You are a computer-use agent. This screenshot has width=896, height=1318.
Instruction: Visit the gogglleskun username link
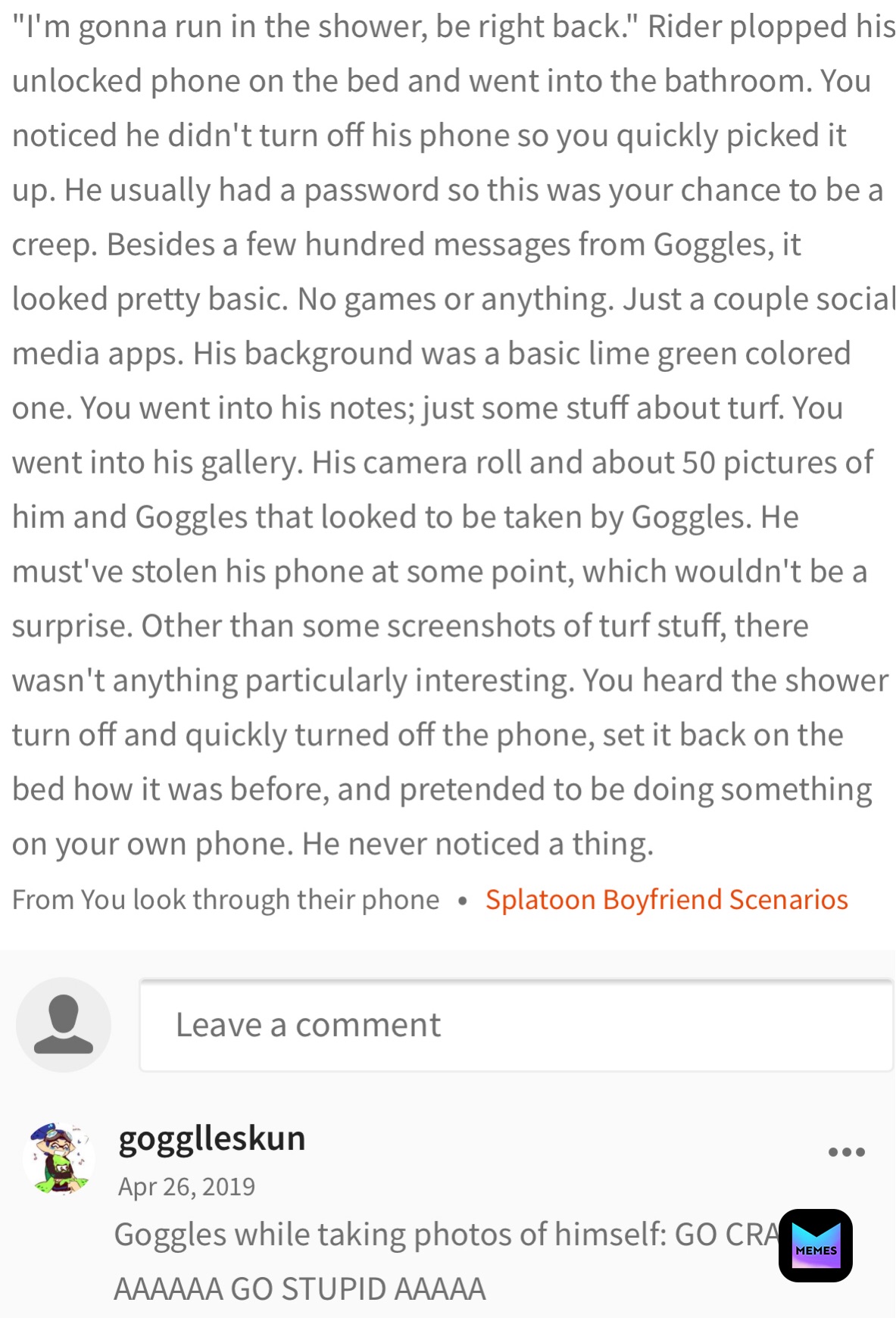(212, 1138)
